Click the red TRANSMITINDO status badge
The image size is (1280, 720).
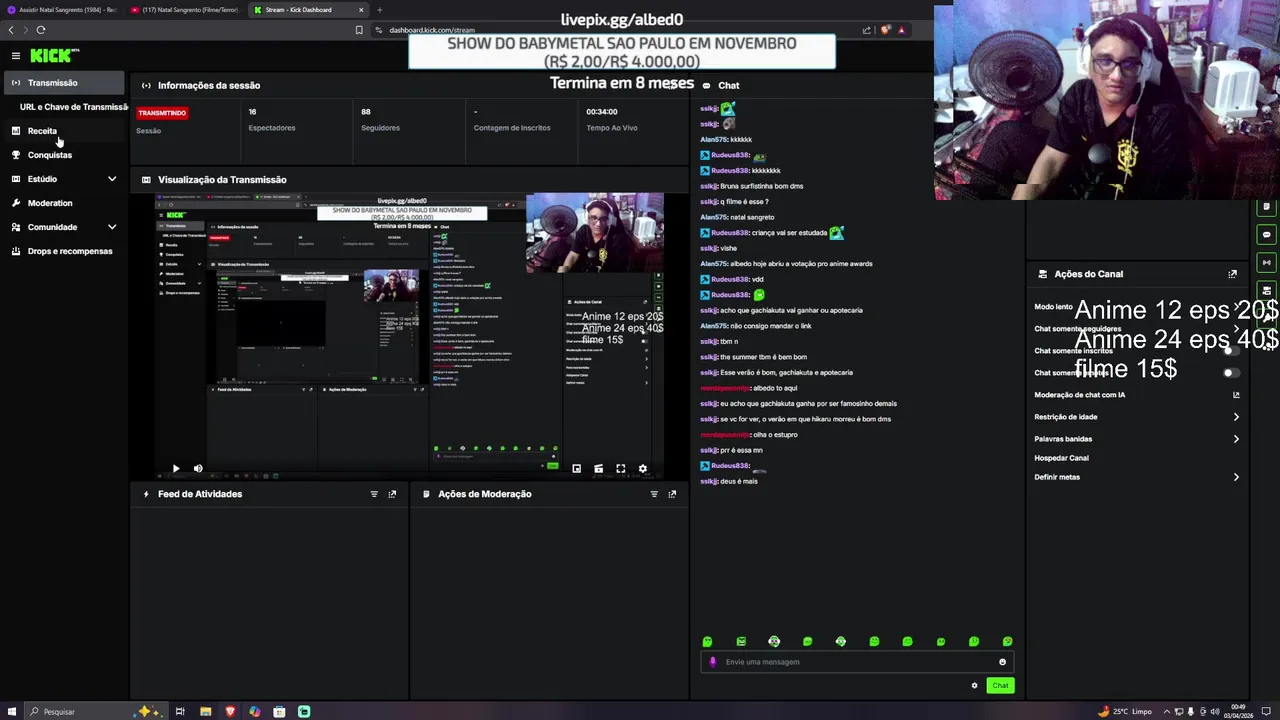tap(162, 113)
